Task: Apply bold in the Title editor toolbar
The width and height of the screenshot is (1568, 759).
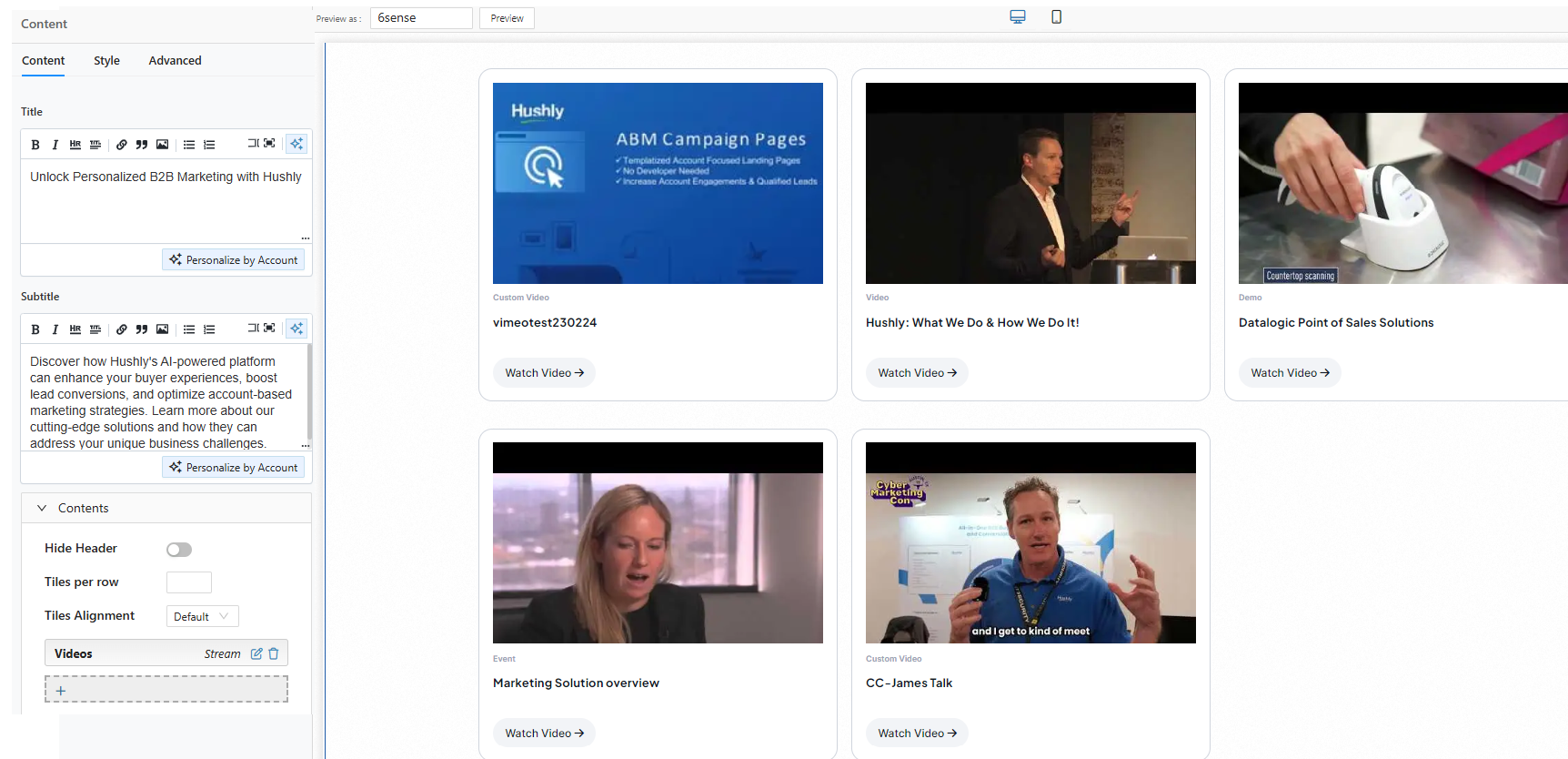Action: point(35,145)
